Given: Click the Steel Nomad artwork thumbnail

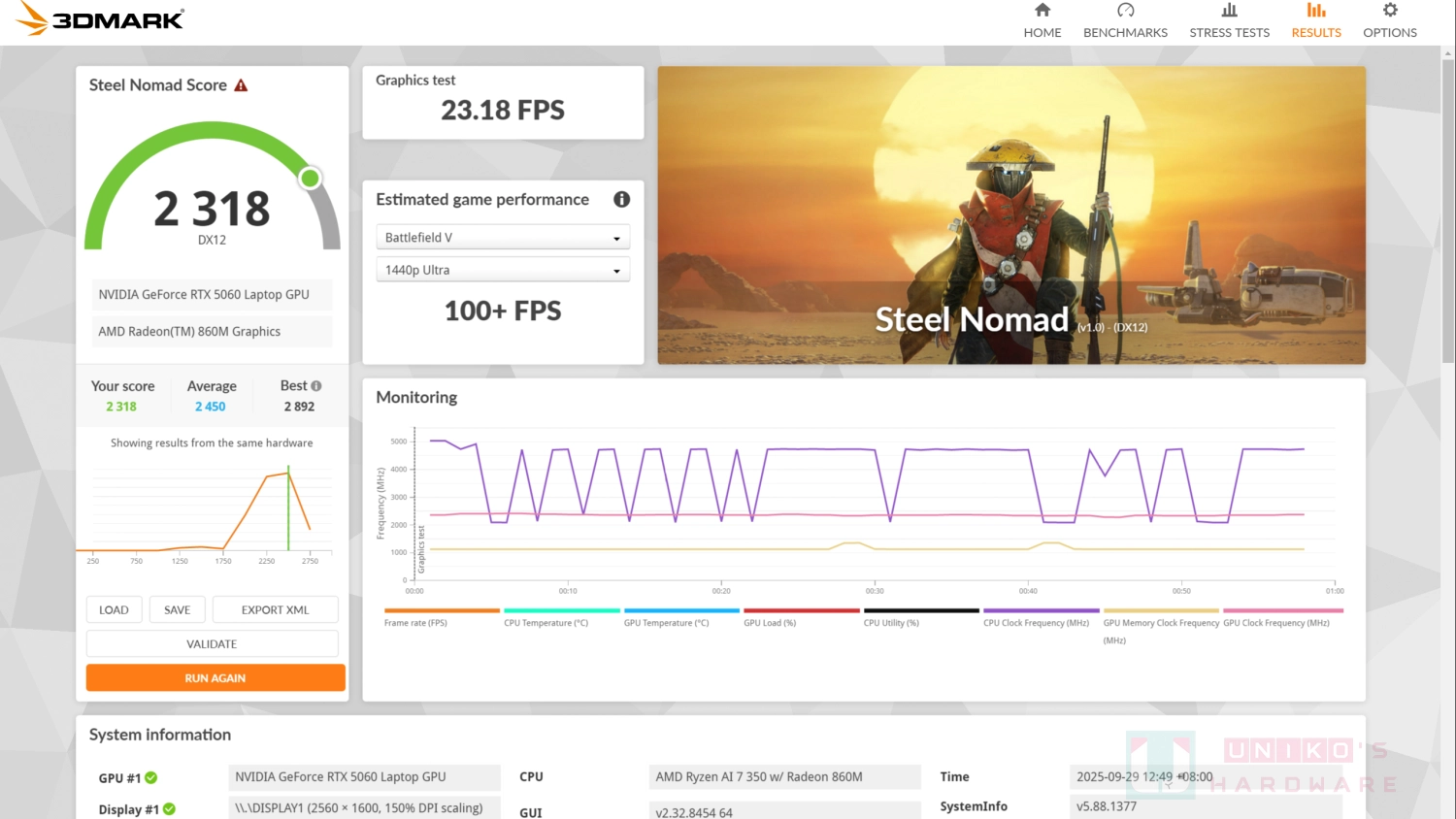Looking at the screenshot, I should (1011, 215).
